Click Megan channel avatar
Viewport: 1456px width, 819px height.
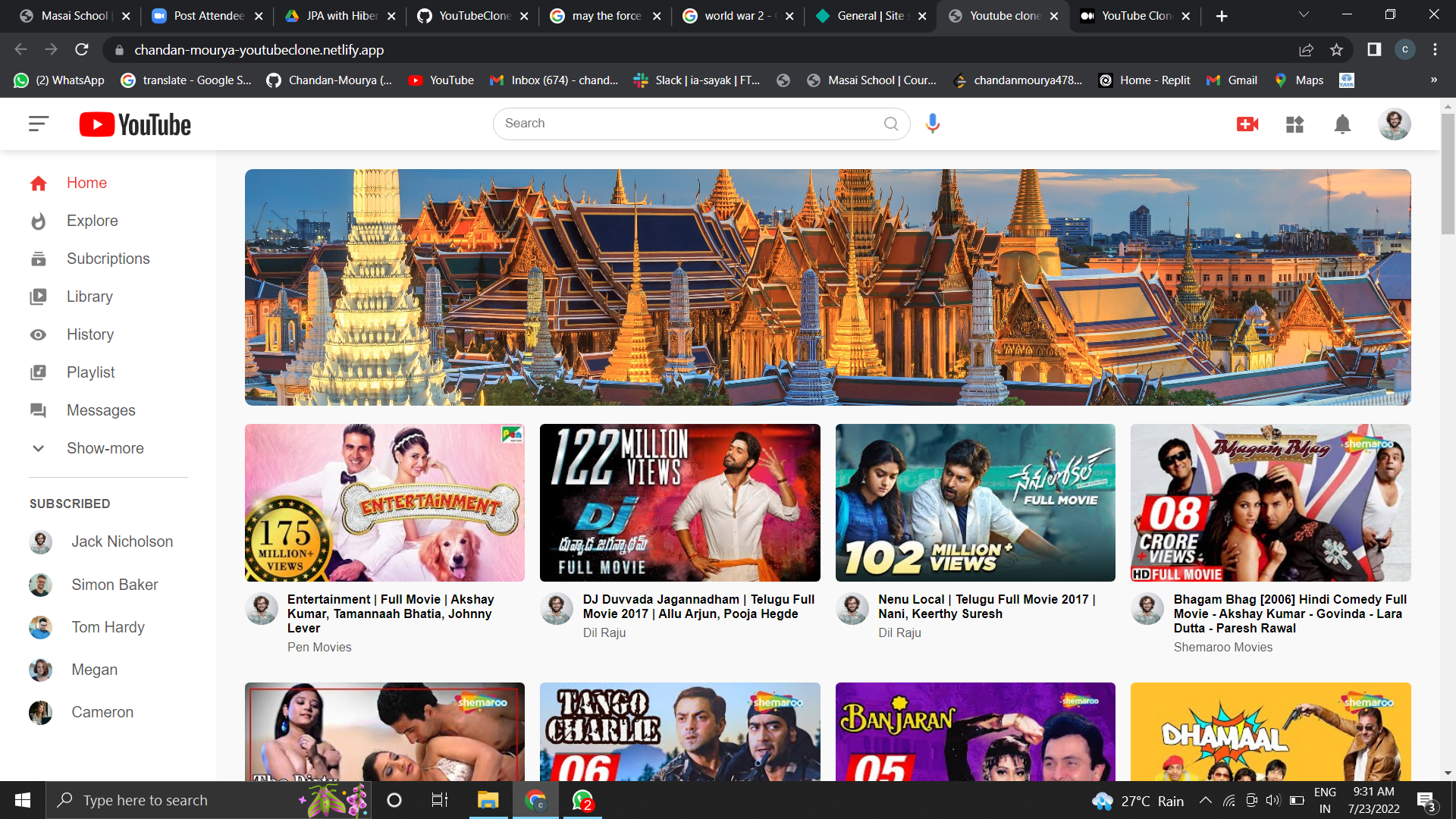pos(41,670)
